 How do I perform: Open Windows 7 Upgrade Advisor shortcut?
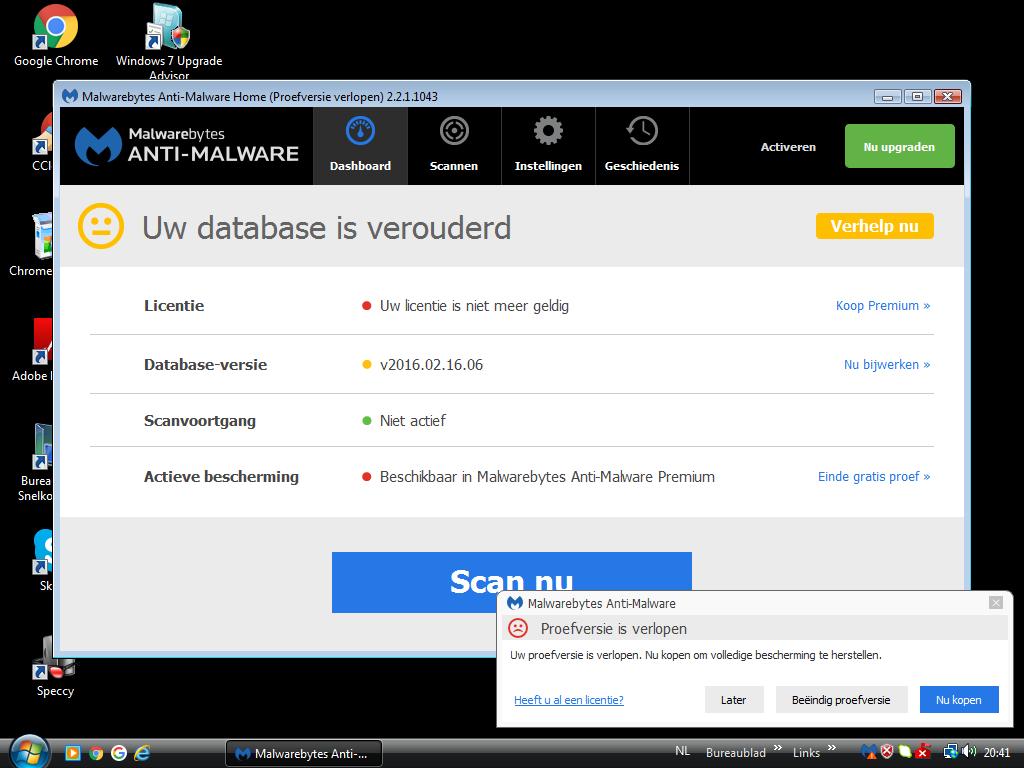[x=169, y=40]
